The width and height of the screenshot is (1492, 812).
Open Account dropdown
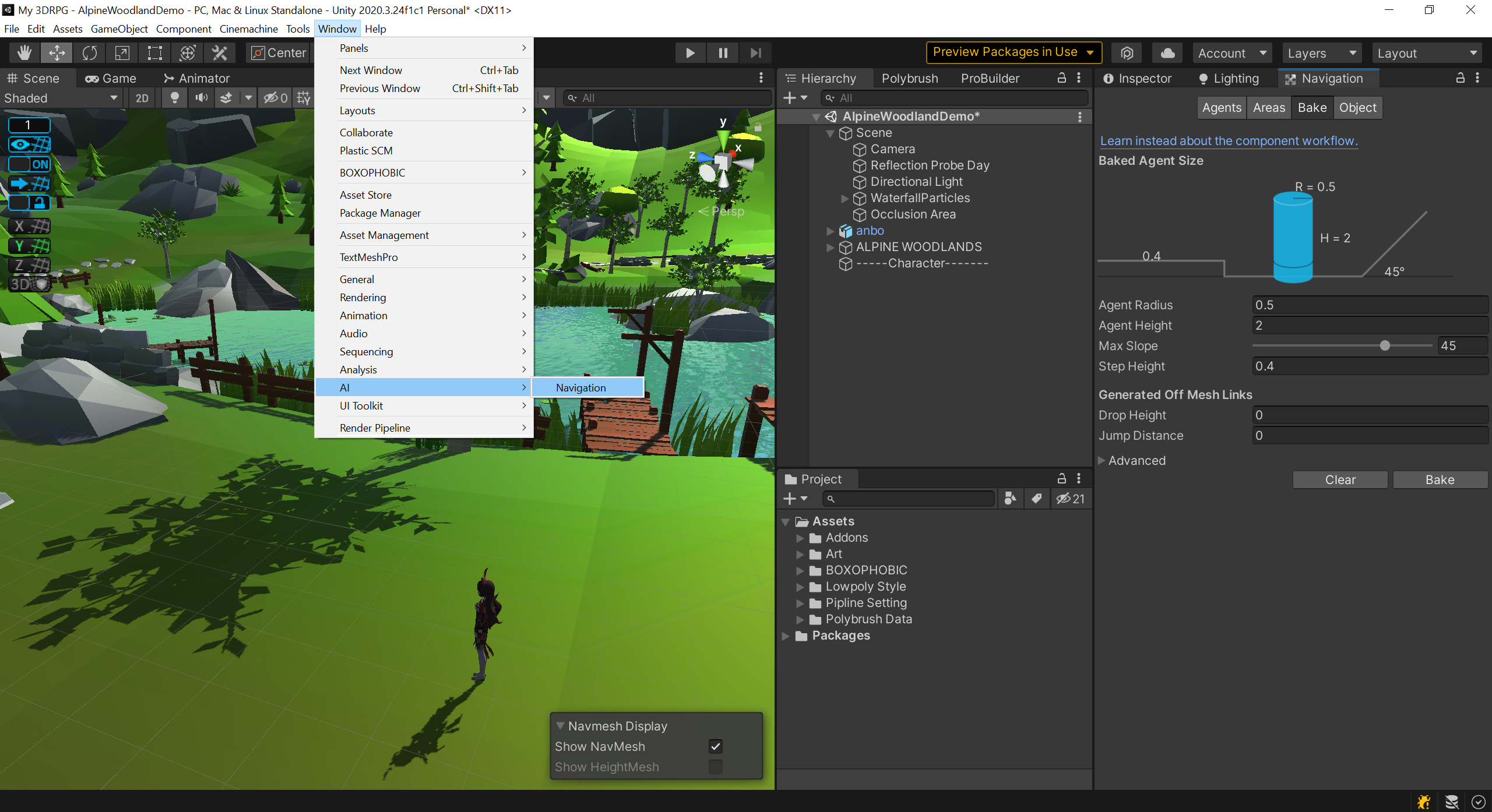(x=1233, y=53)
